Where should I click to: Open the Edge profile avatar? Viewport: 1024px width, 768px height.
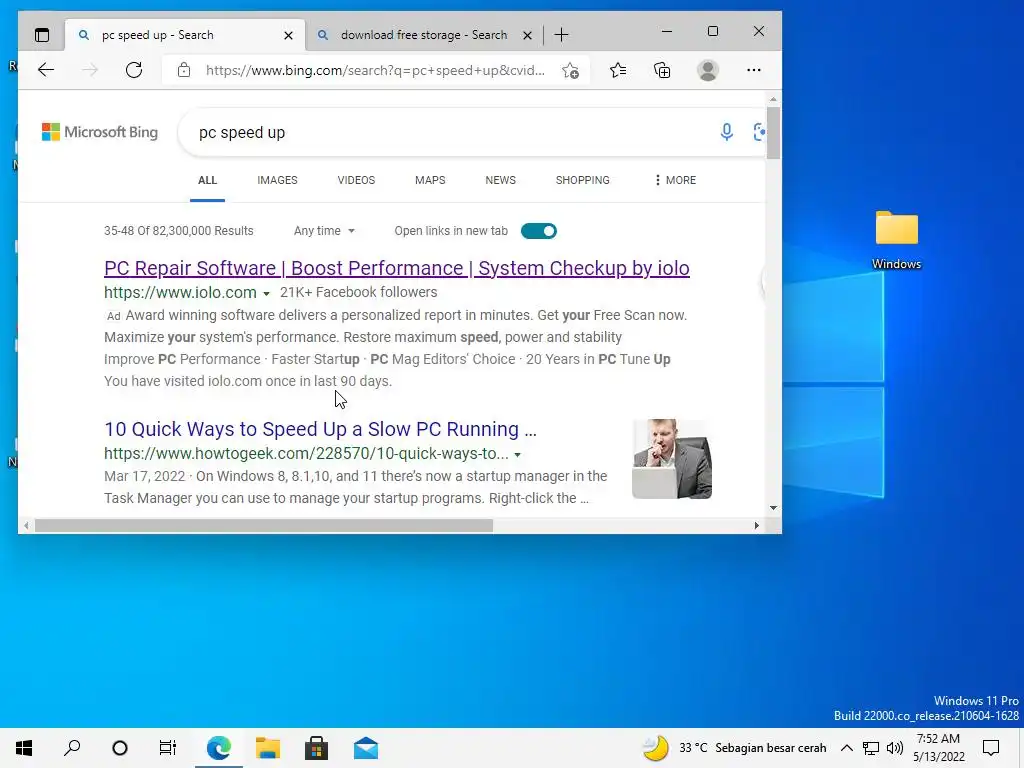click(708, 70)
